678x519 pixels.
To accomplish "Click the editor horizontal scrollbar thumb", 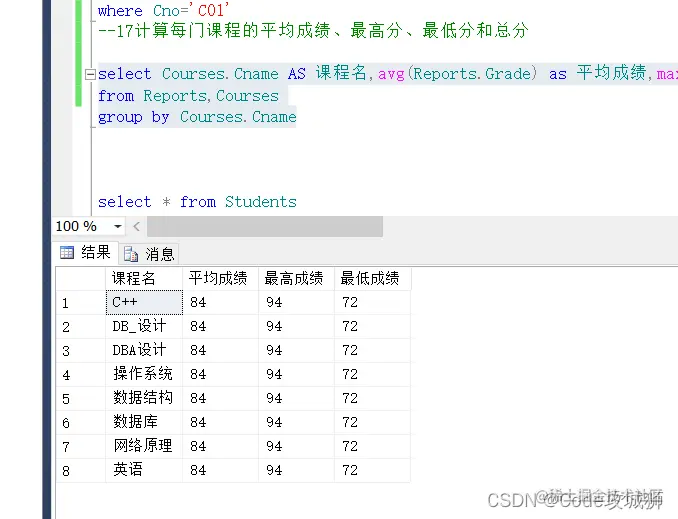I will pos(265,227).
